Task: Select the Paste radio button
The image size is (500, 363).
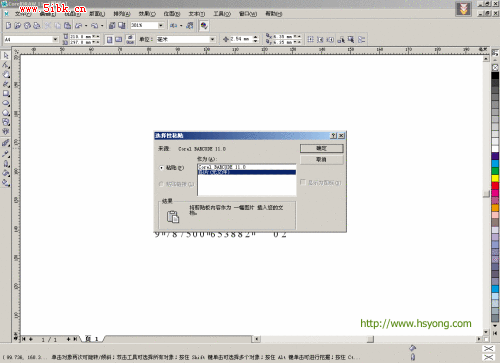Action: point(162,168)
